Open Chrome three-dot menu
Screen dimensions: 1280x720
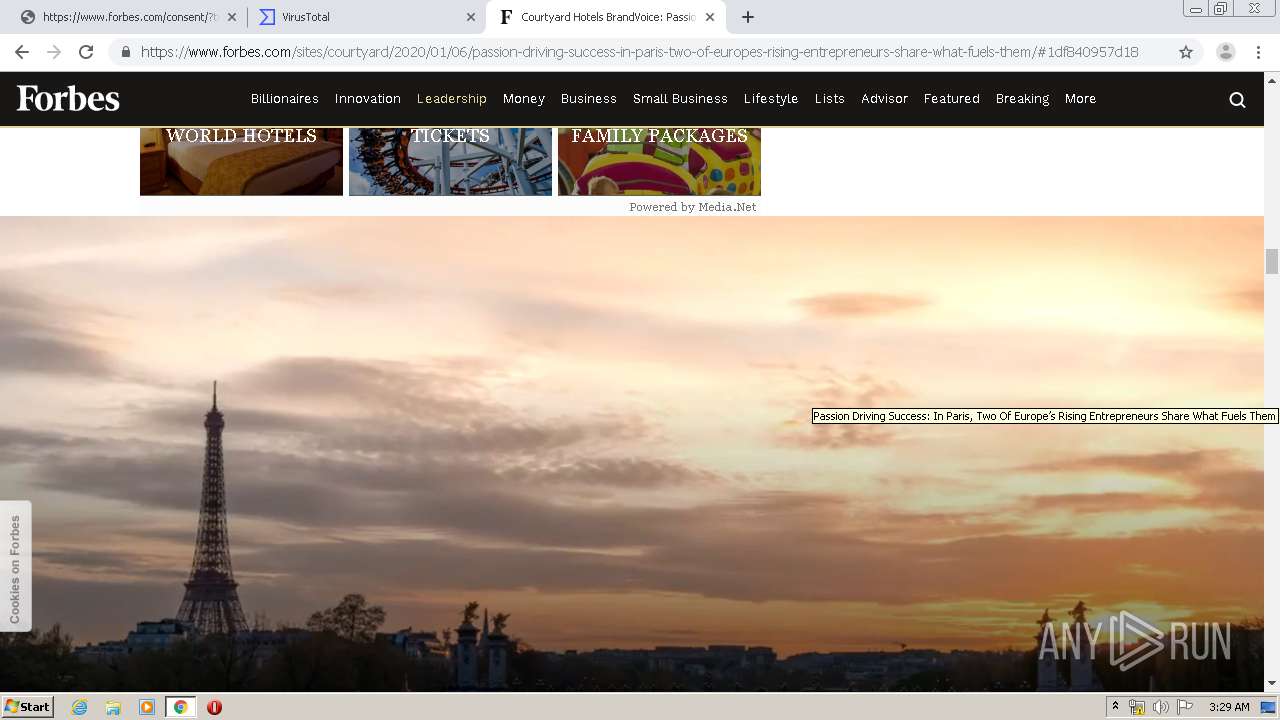(1258, 52)
